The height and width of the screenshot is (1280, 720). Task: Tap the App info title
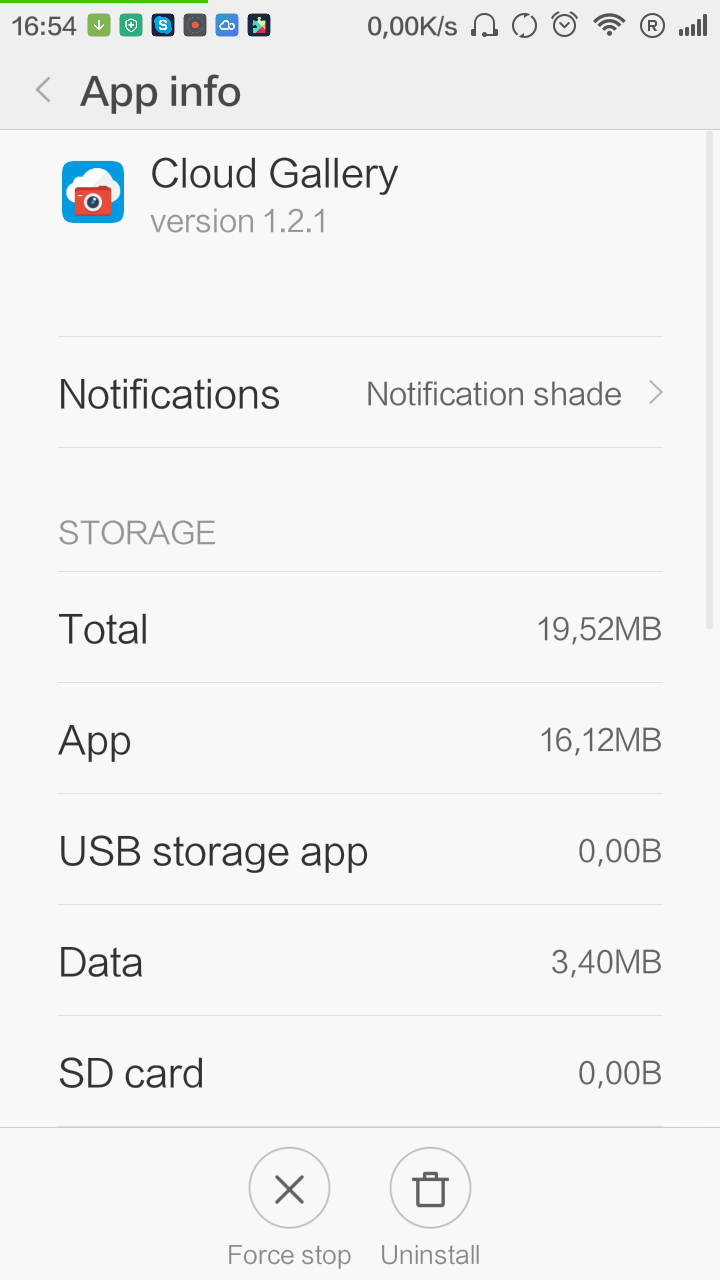point(161,92)
